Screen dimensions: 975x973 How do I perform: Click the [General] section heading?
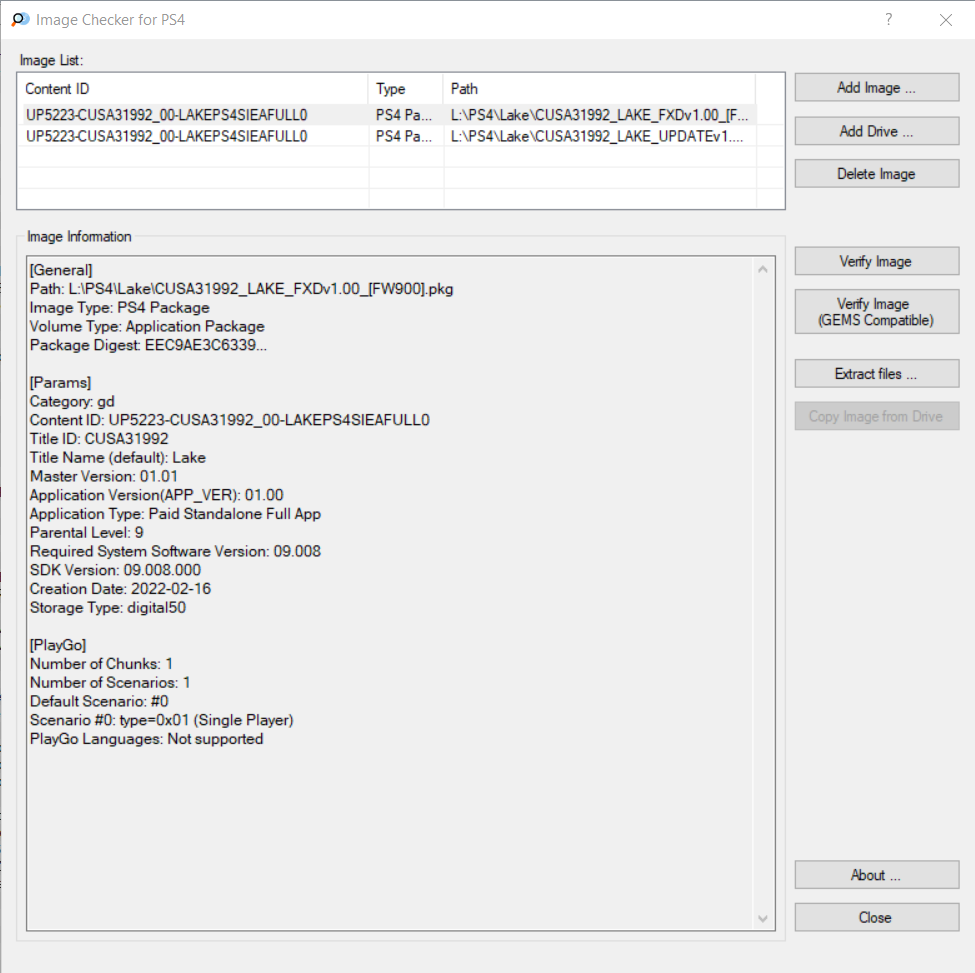pos(61,270)
